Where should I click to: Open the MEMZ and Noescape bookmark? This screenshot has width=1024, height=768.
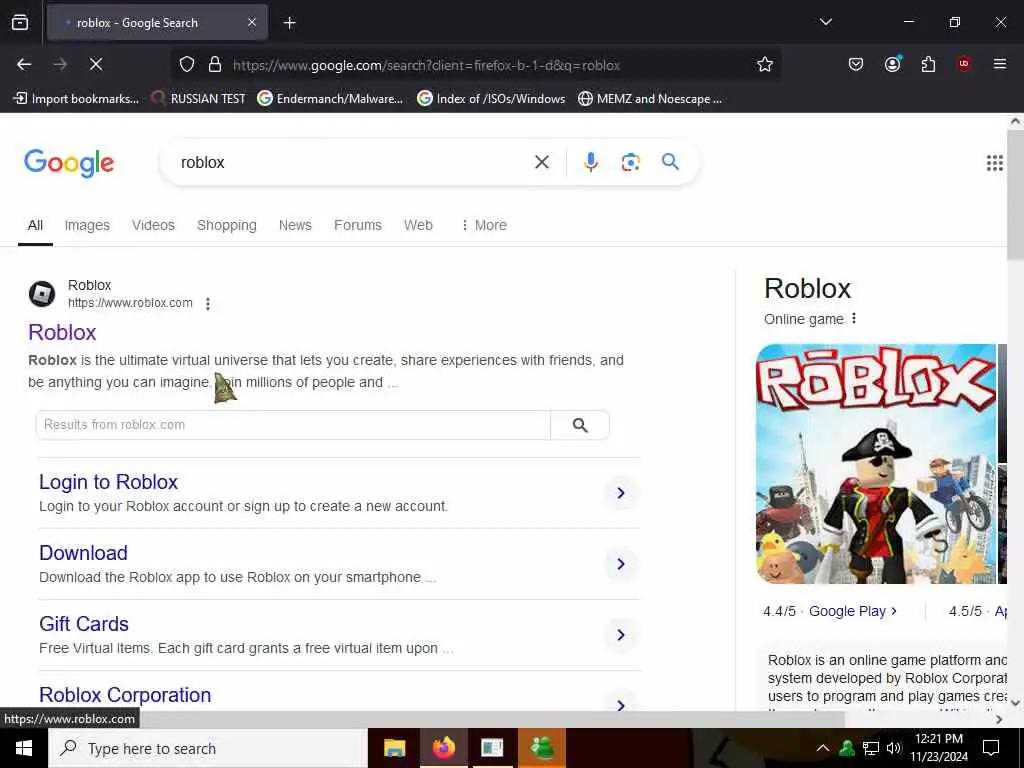point(650,99)
